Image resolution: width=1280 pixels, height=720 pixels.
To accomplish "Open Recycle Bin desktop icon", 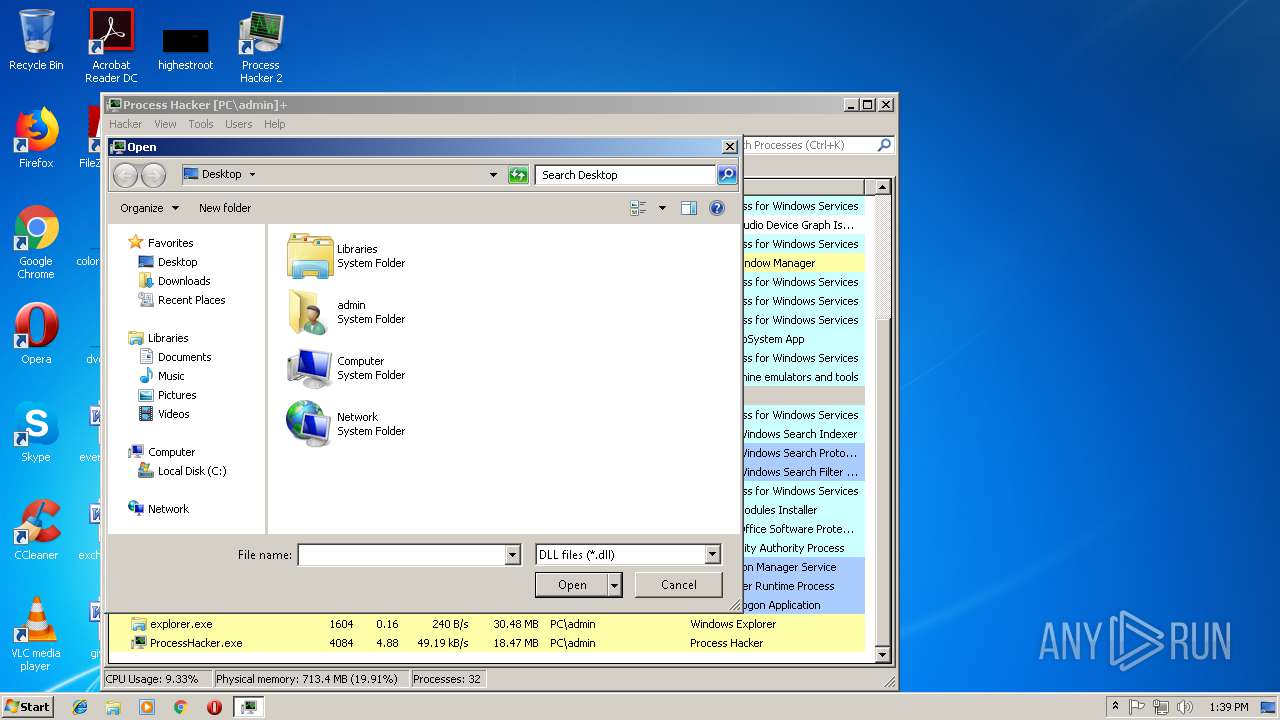I will pyautogui.click(x=36, y=40).
